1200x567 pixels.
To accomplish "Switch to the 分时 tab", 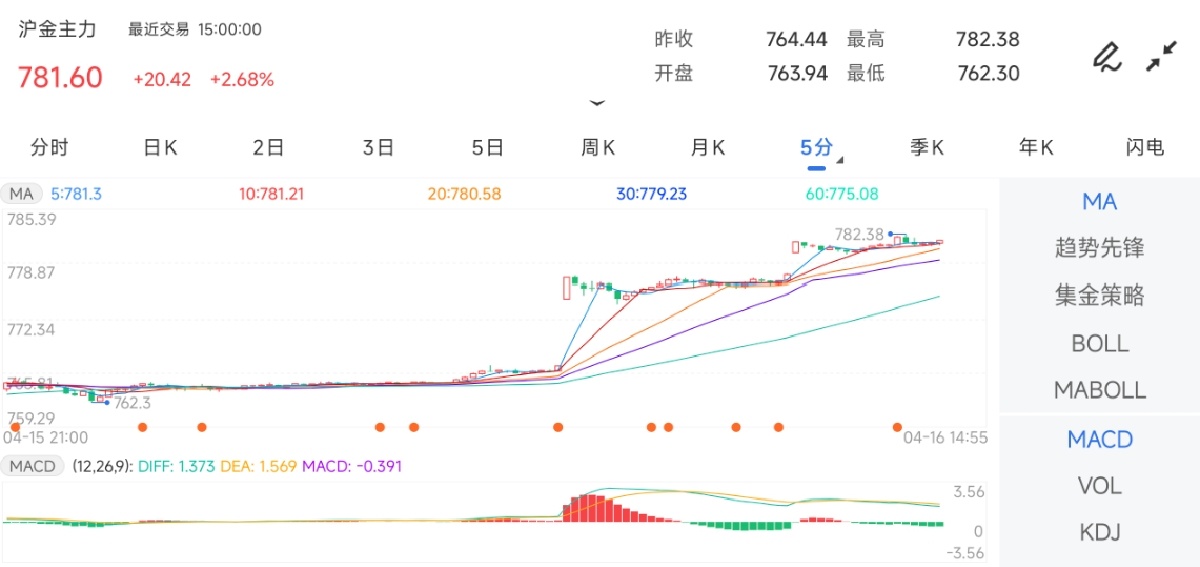I will point(50,148).
